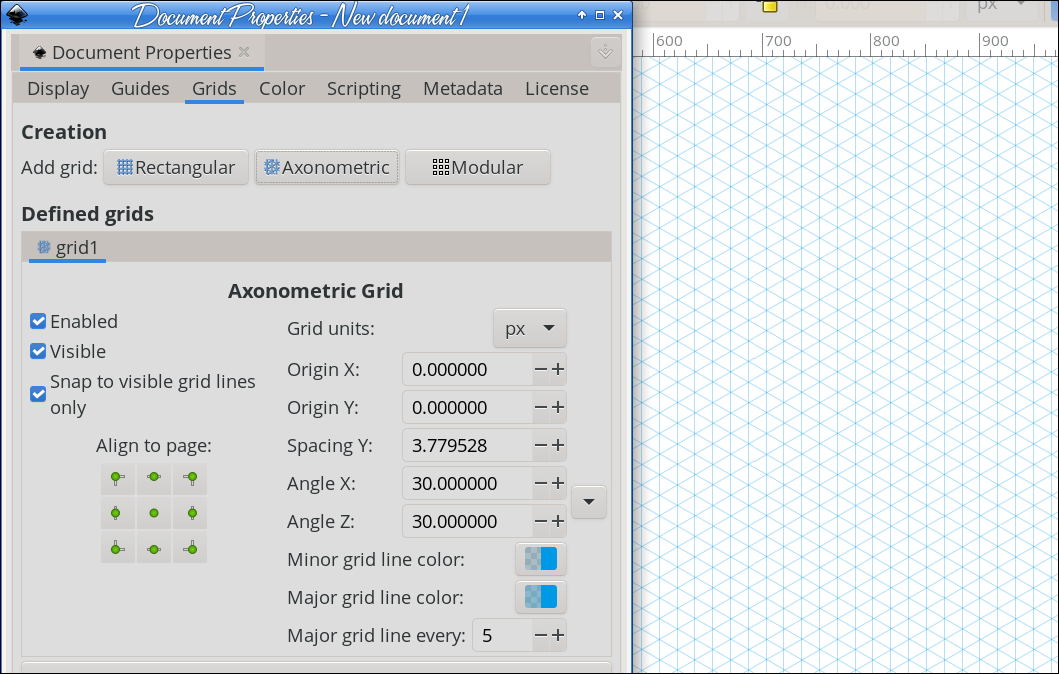Open the Minor grid line color picker
Viewport: 1059px width, 674px height.
(x=541, y=559)
